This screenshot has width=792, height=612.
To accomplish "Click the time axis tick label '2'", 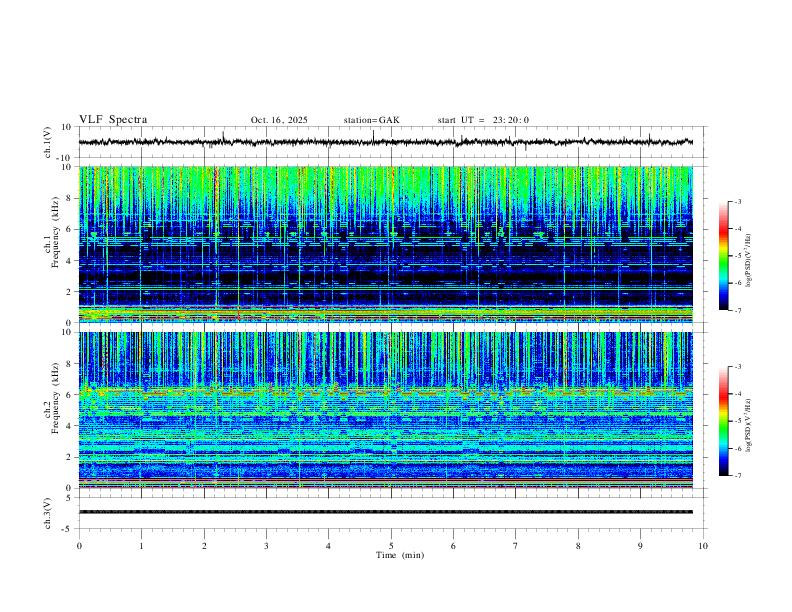I will pos(204,546).
